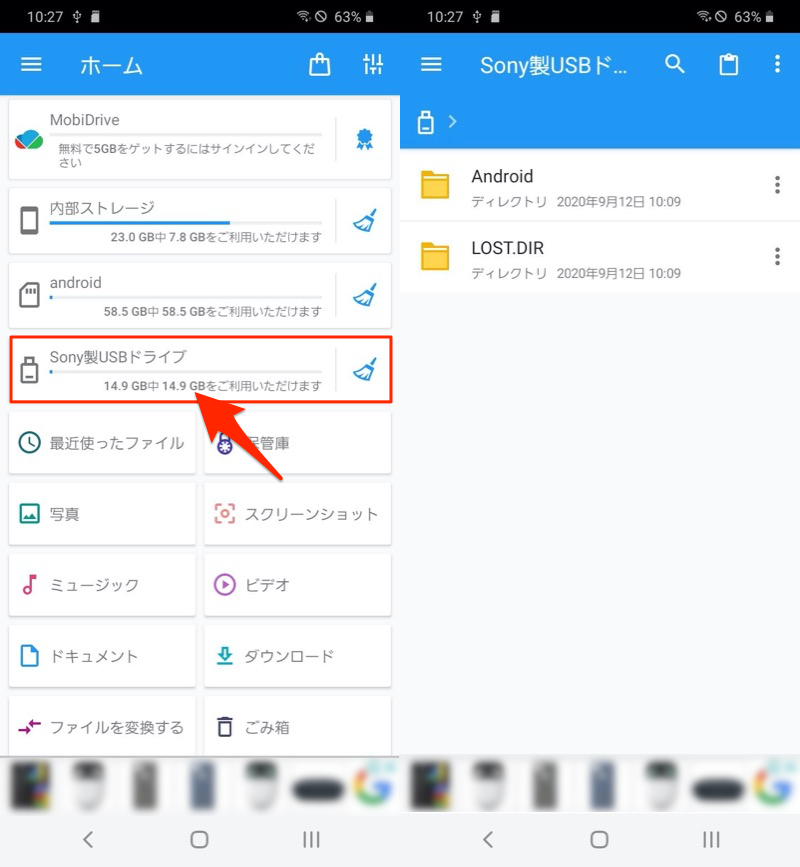Tap the MobiDrive premium badge icon
The image size is (800, 867).
[x=364, y=141]
